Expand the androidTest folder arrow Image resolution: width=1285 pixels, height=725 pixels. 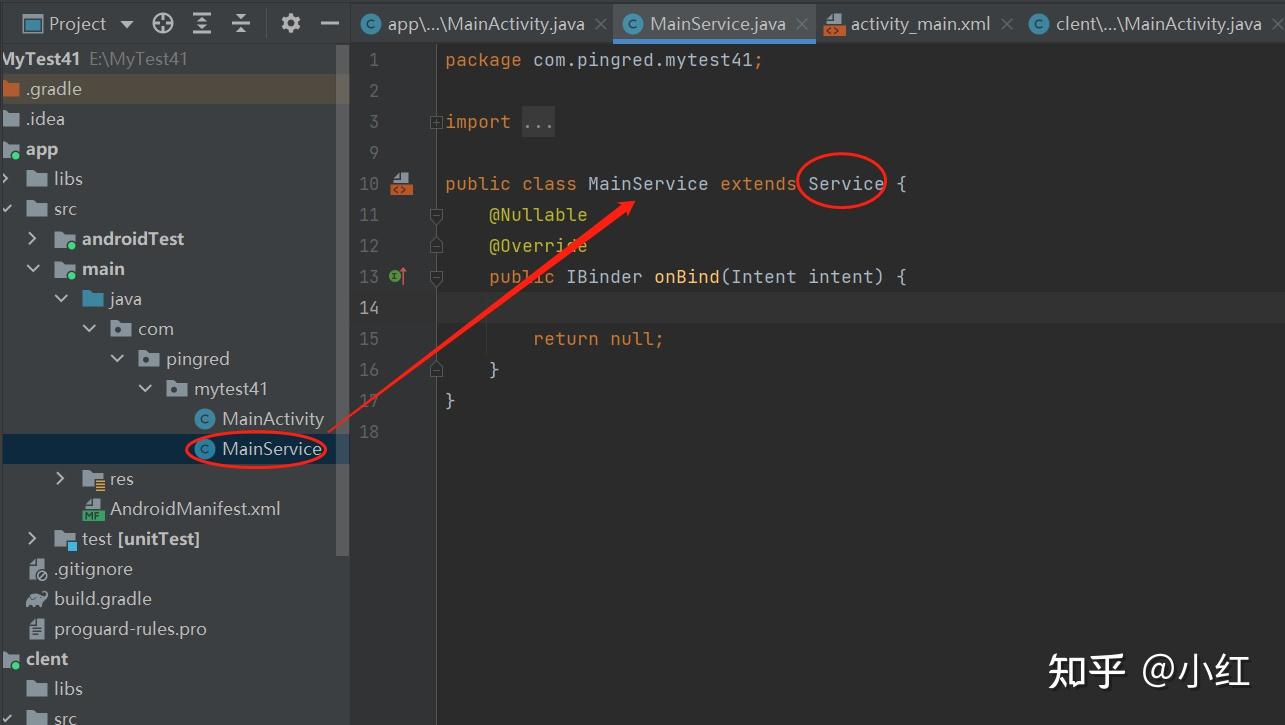(33, 239)
